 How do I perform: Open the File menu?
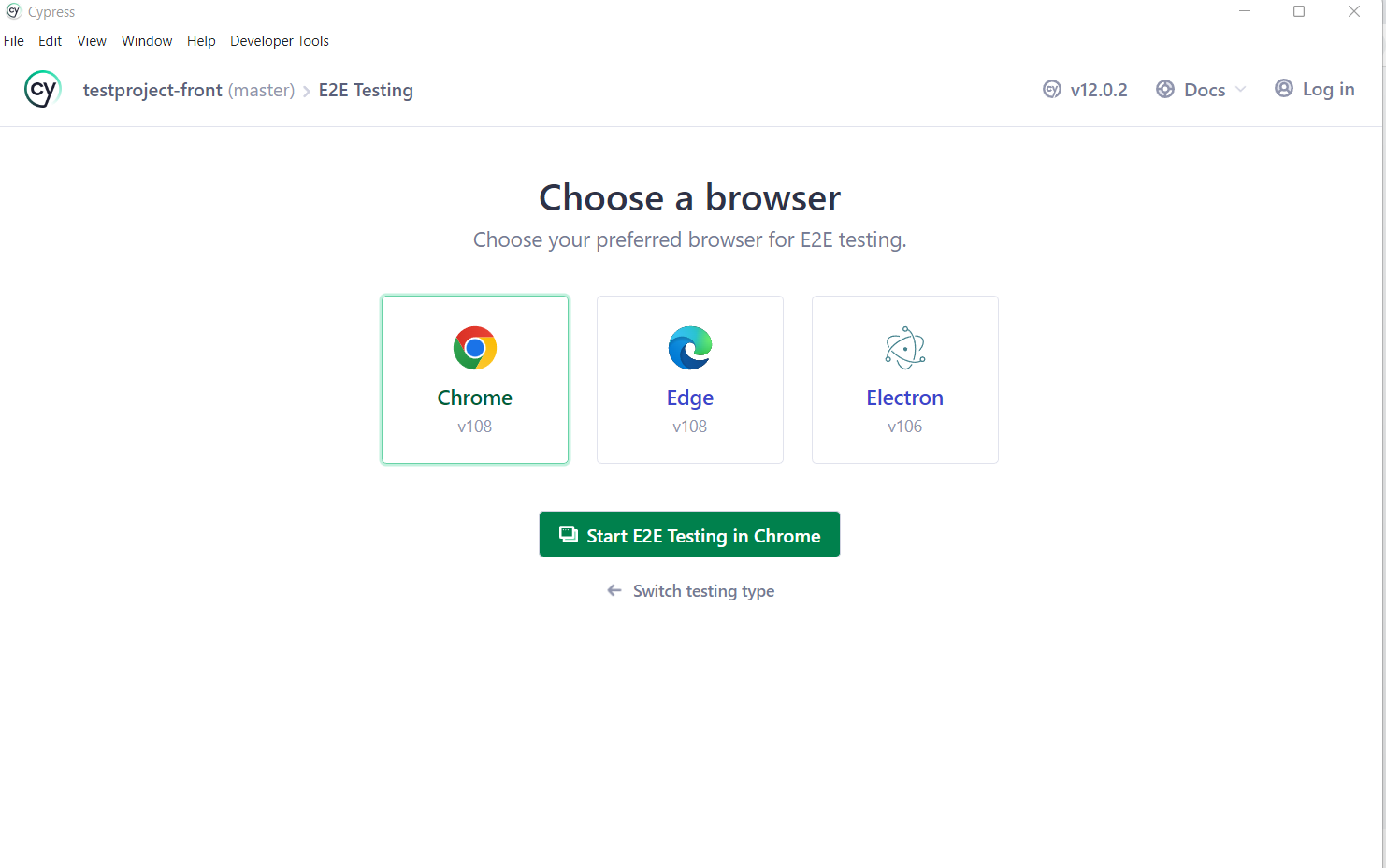pos(14,40)
